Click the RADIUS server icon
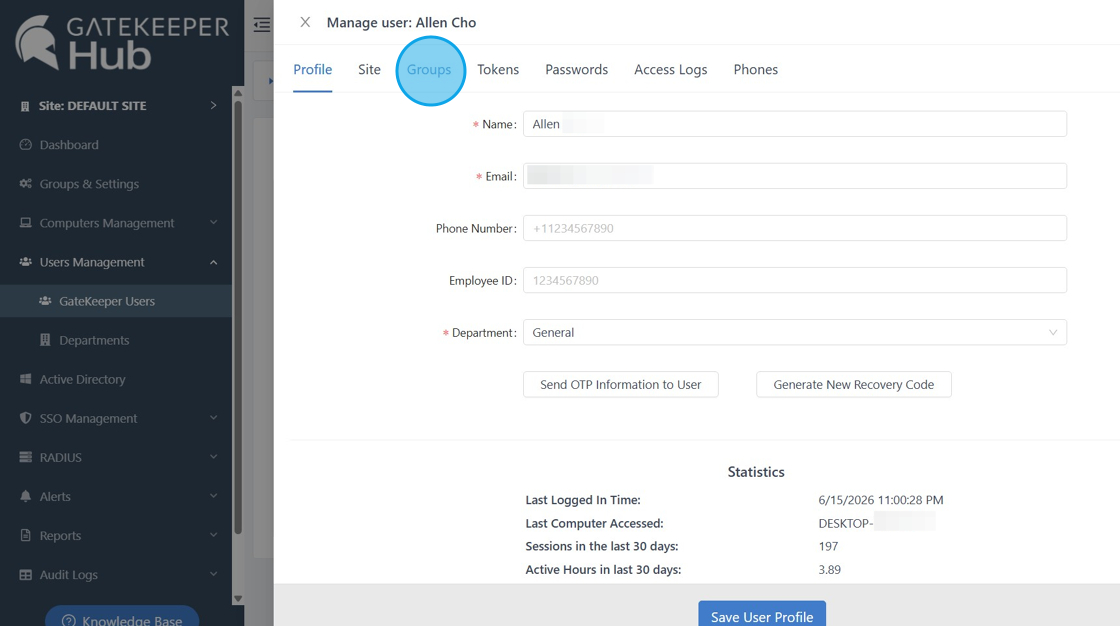The image size is (1120, 626). (26, 457)
